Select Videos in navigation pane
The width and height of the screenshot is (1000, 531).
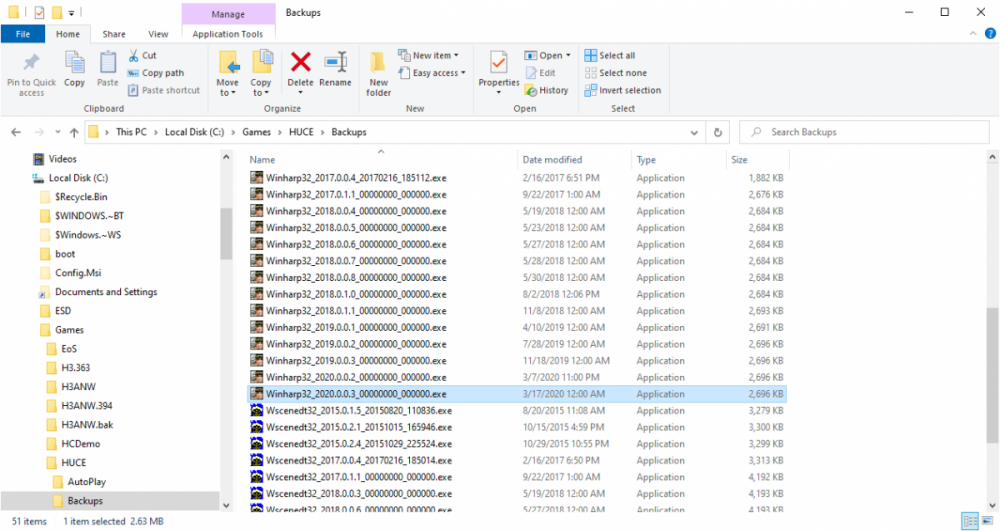click(62, 159)
